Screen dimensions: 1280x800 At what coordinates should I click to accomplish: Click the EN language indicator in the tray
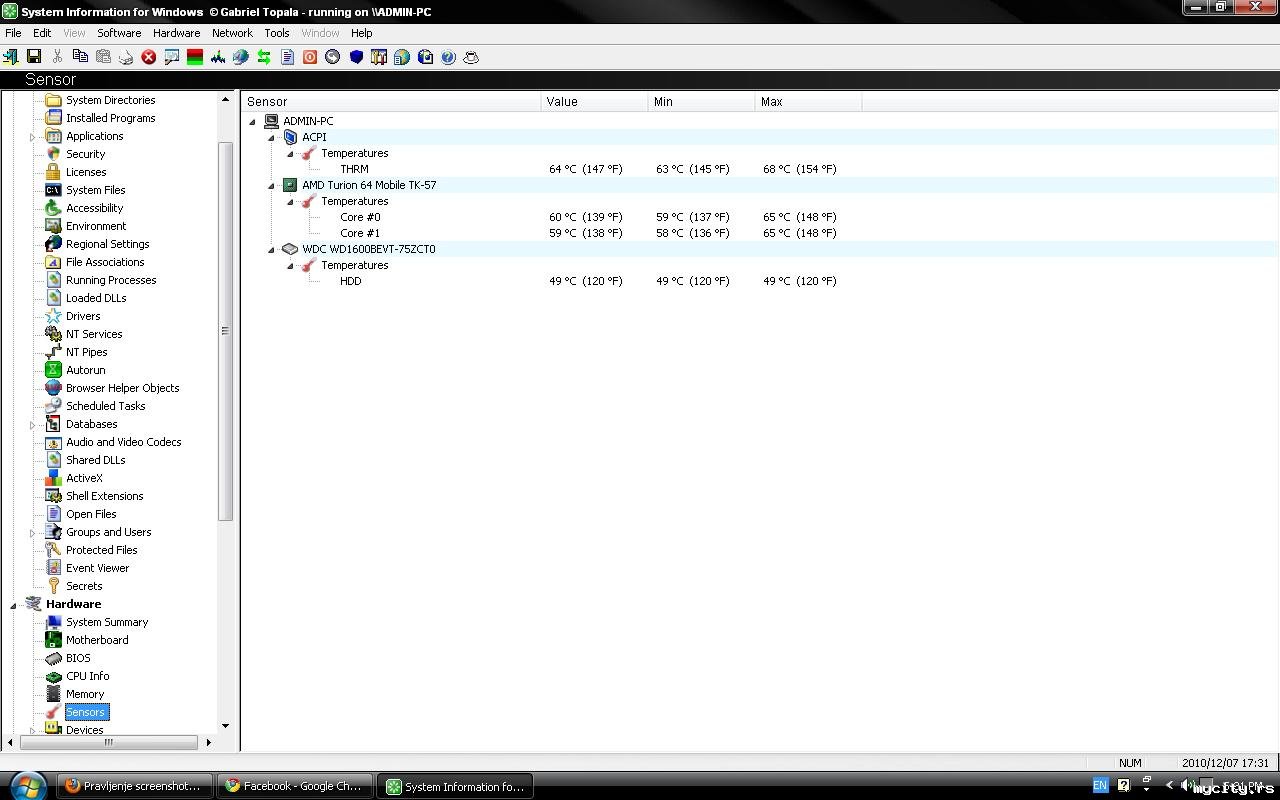tap(1100, 785)
